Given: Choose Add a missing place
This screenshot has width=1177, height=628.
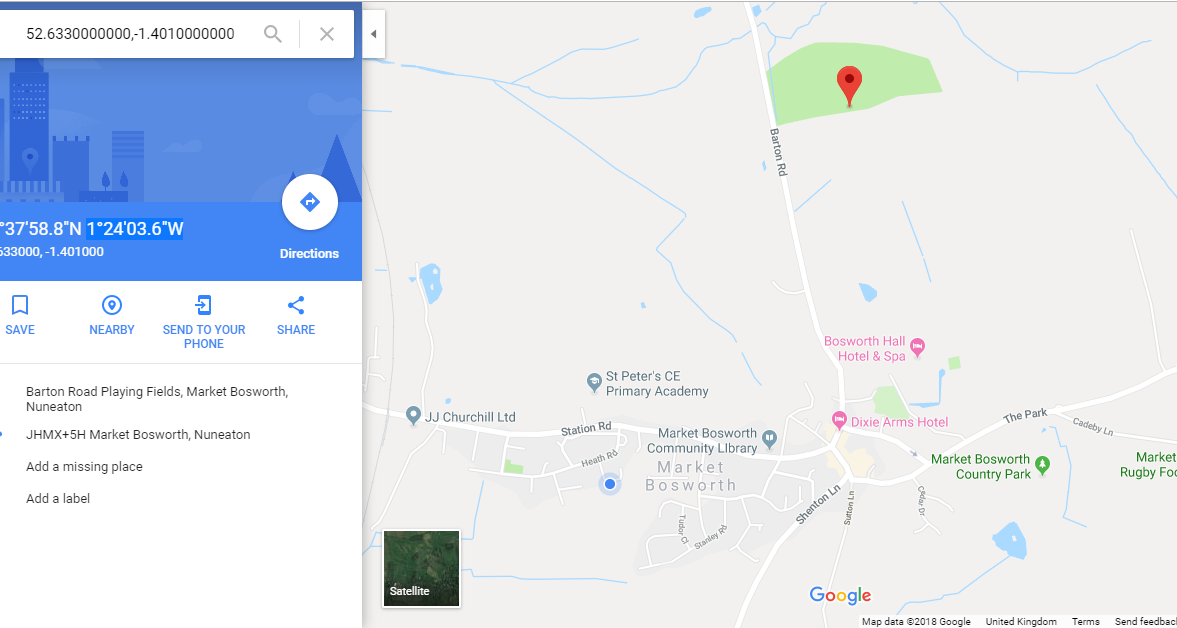Looking at the screenshot, I should click(84, 467).
